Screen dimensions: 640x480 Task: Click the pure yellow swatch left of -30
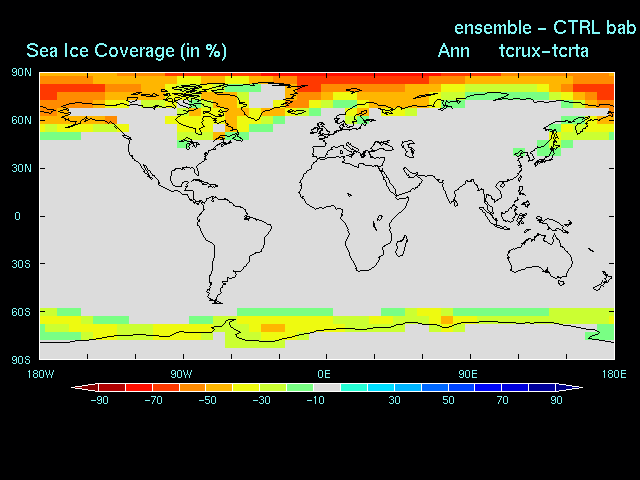(246, 387)
